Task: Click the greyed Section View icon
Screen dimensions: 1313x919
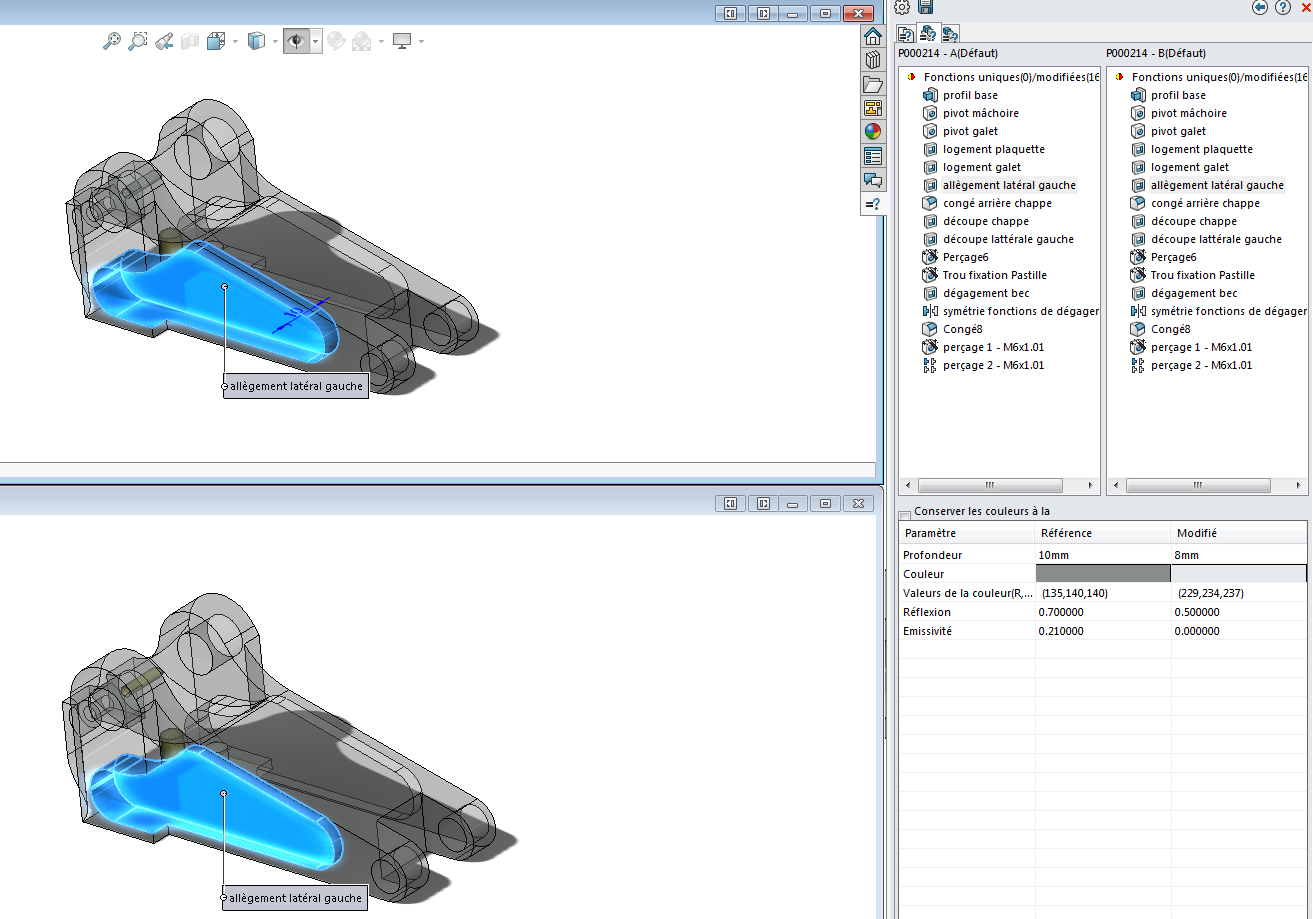Action: 190,41
